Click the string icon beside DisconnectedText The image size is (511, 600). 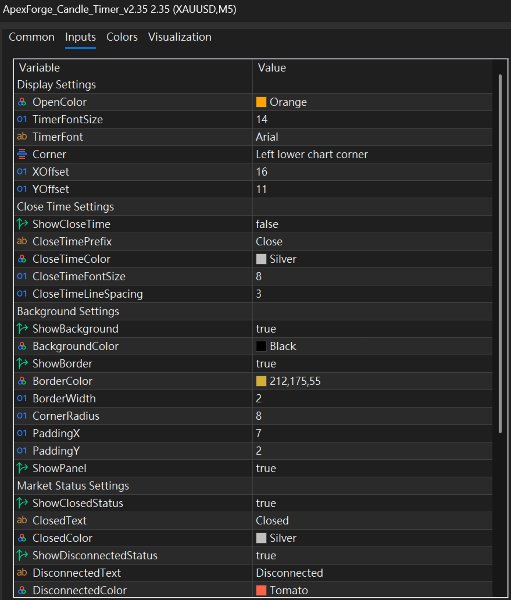point(22,573)
